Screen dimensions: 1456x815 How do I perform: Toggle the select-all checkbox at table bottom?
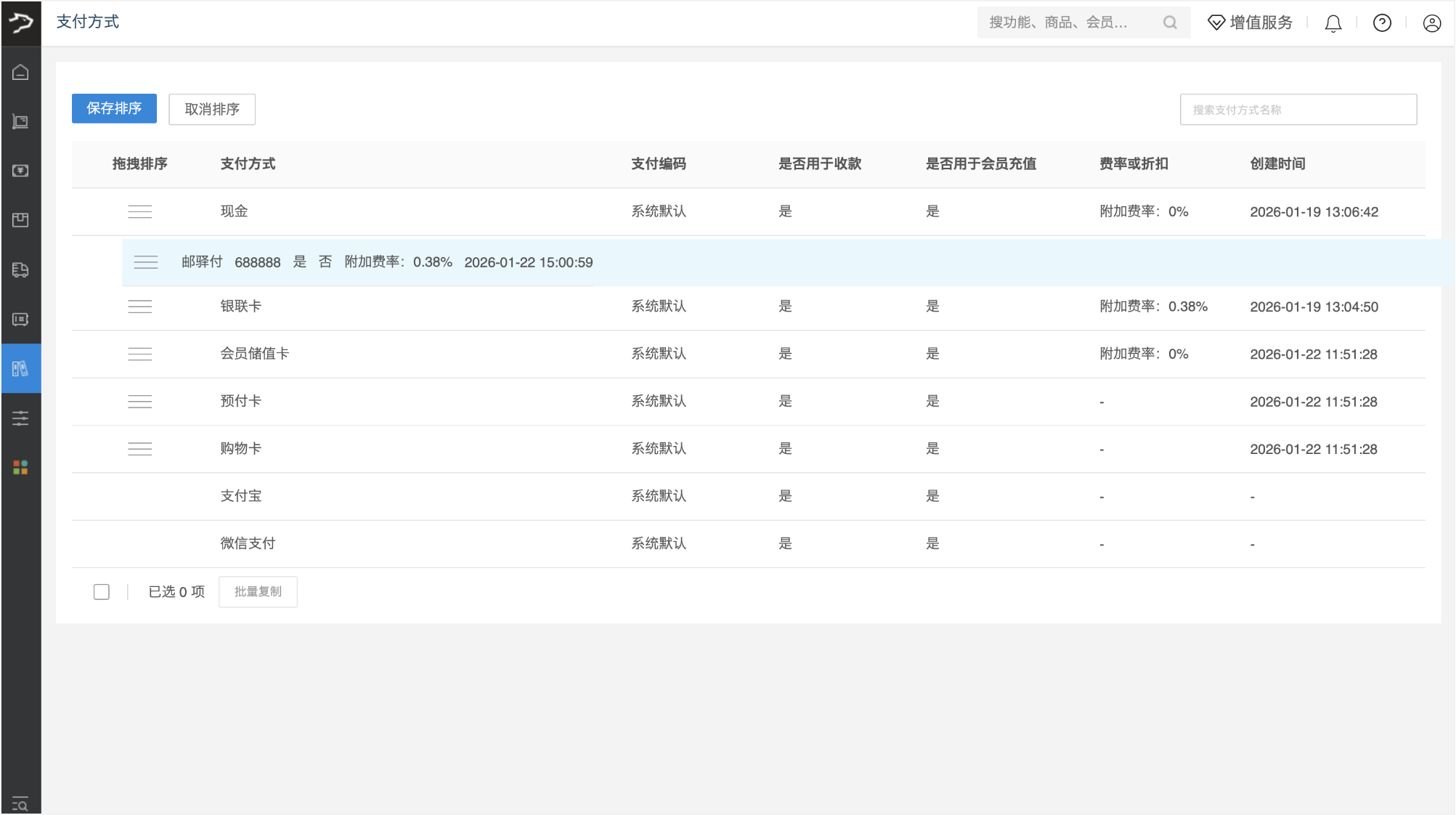[102, 592]
